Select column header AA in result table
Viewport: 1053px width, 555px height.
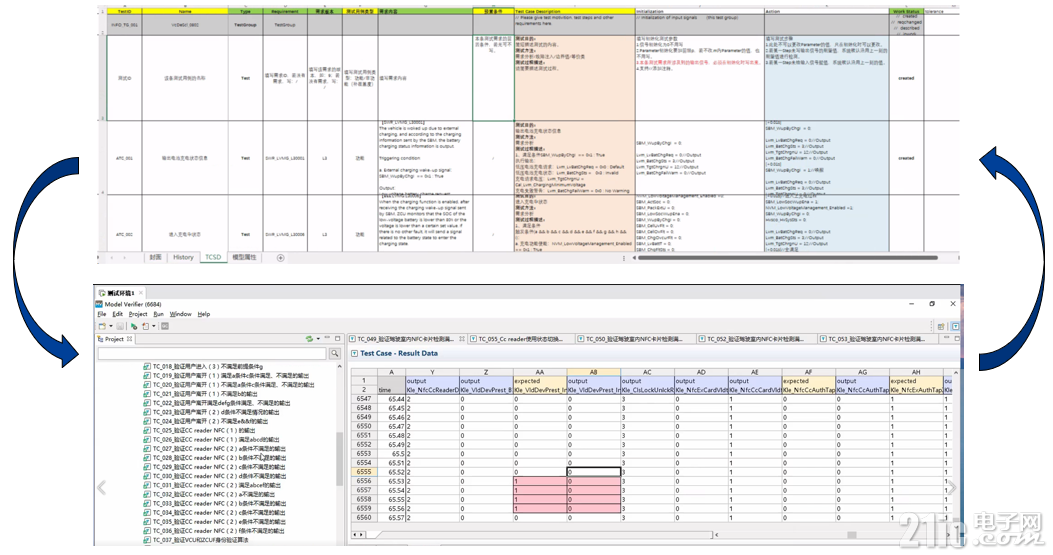(540, 372)
